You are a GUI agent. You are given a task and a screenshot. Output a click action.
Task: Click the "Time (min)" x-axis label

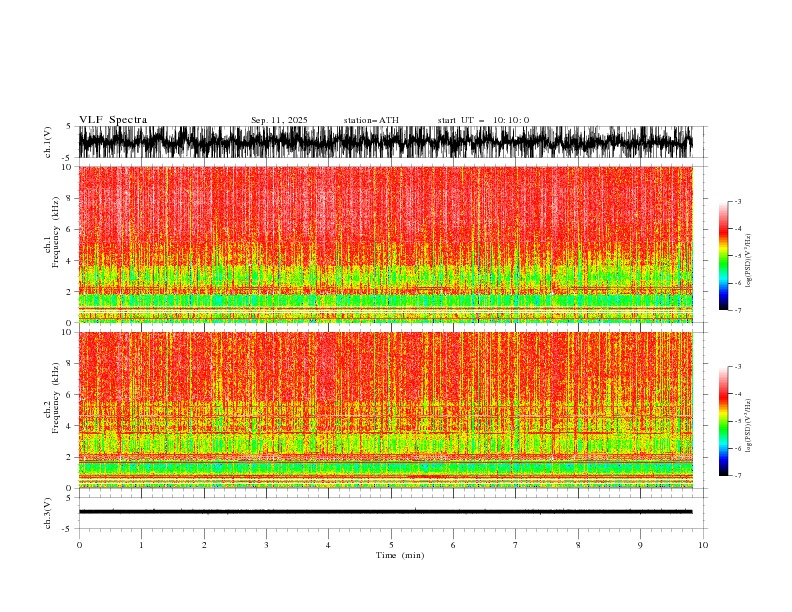tap(400, 555)
